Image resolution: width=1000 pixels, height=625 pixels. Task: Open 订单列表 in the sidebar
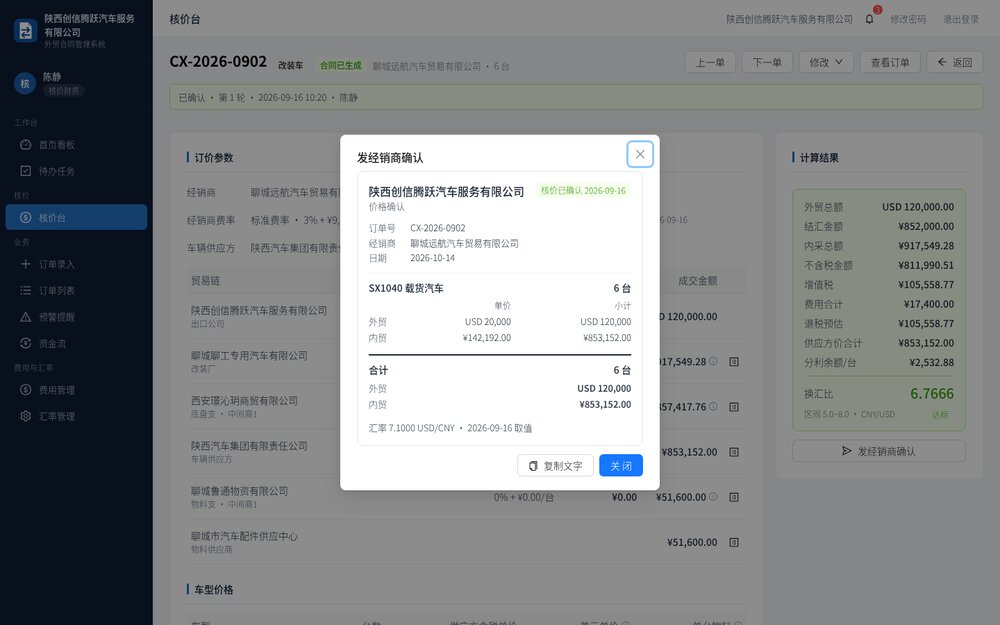[76, 290]
